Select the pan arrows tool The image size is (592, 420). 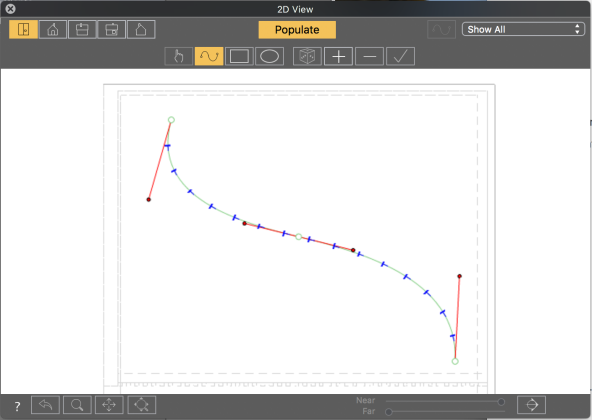click(x=109, y=405)
